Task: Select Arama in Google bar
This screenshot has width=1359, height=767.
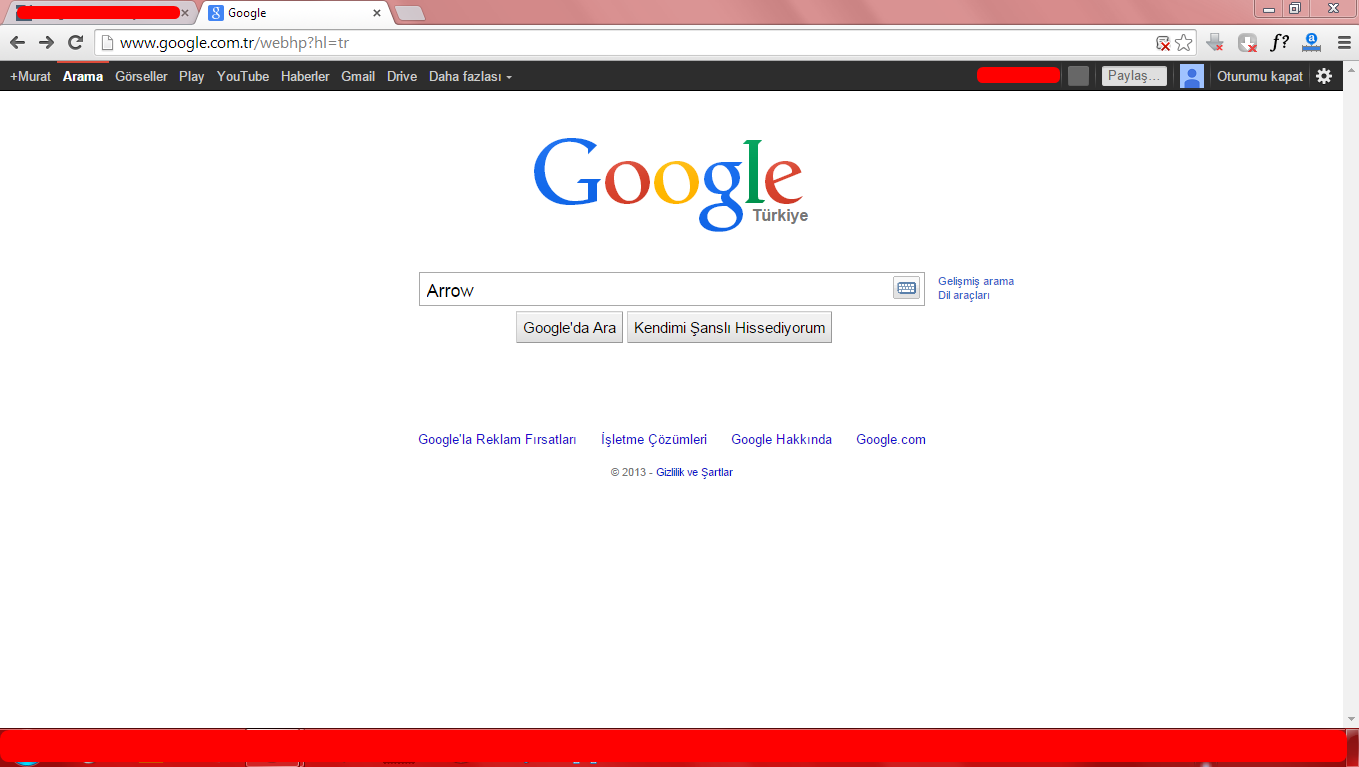Action: 83,76
